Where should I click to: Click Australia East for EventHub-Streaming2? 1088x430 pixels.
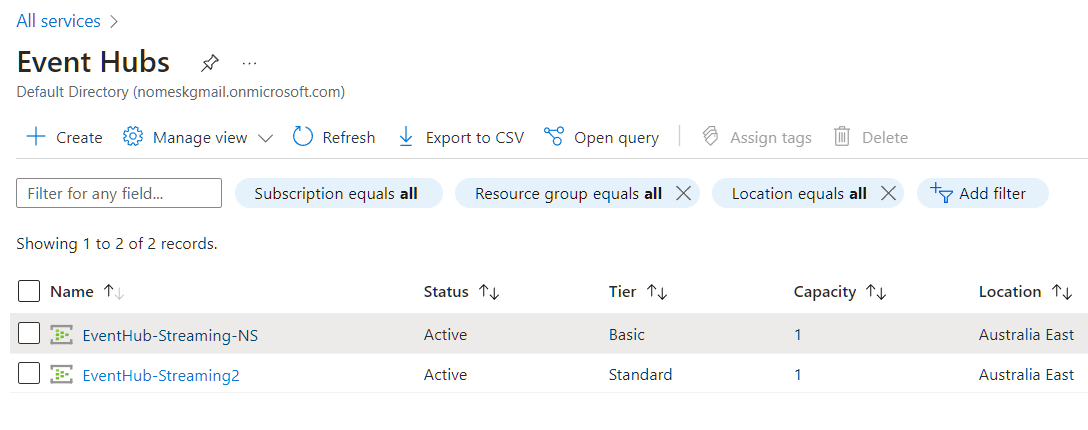click(1026, 375)
